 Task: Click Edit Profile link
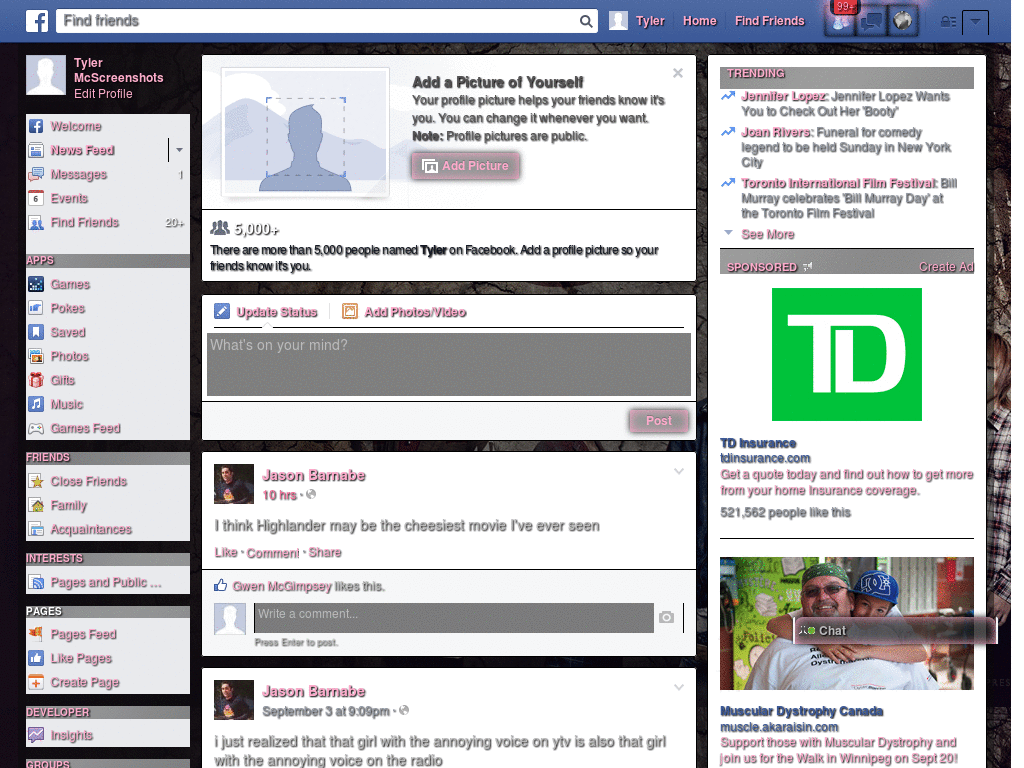tap(103, 93)
